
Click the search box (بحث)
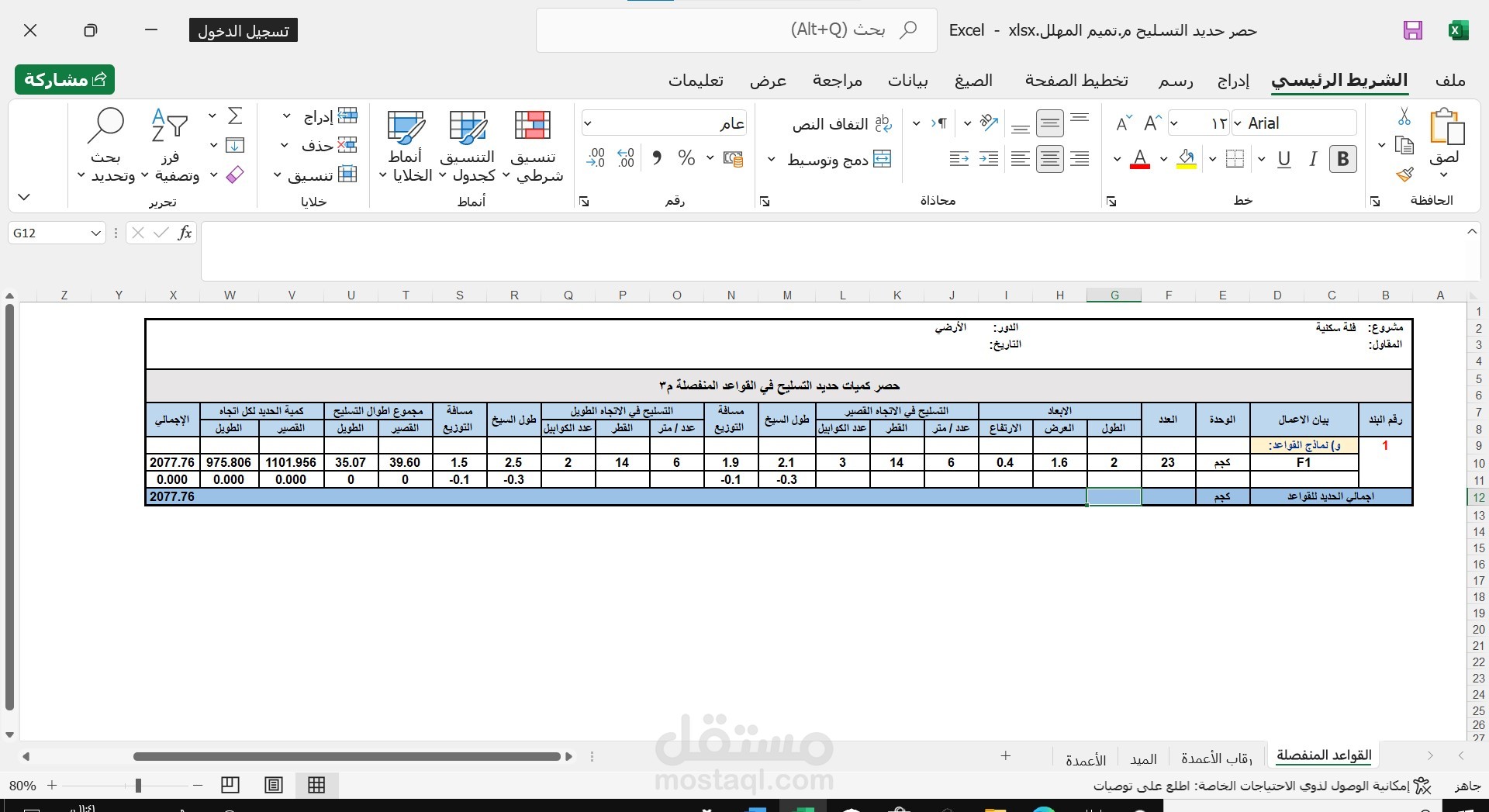point(736,30)
